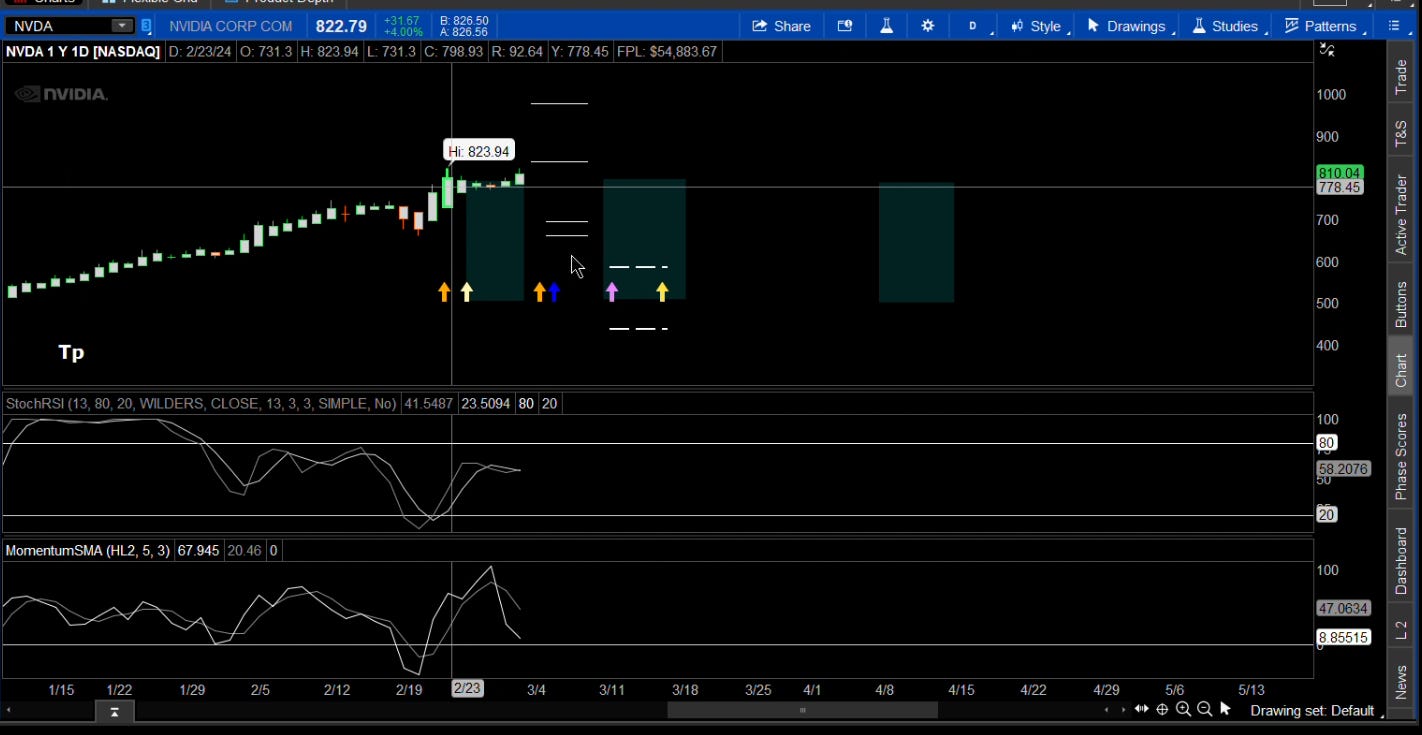Click the blue symbol link number 3 icon
This screenshot has height=735, width=1422.
coord(146,26)
